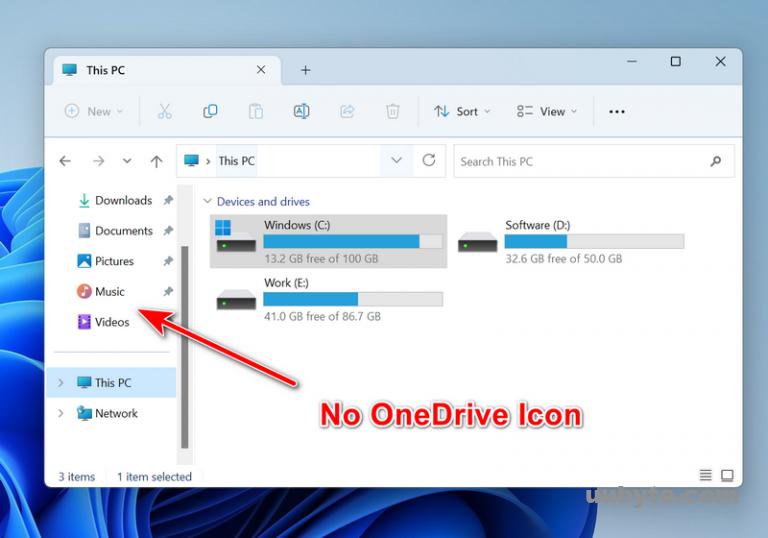The height and width of the screenshot is (538, 768).
Task: Expand the Network tree node
Action: point(61,413)
